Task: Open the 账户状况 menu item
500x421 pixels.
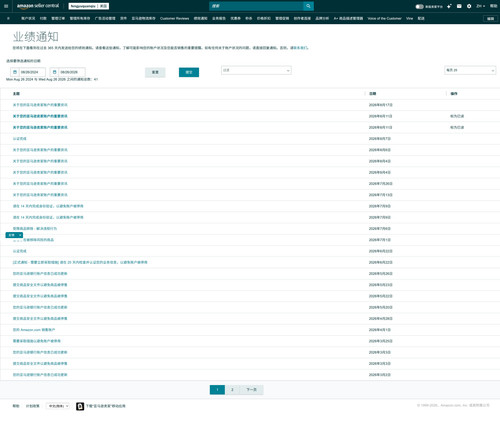Action: (28, 18)
